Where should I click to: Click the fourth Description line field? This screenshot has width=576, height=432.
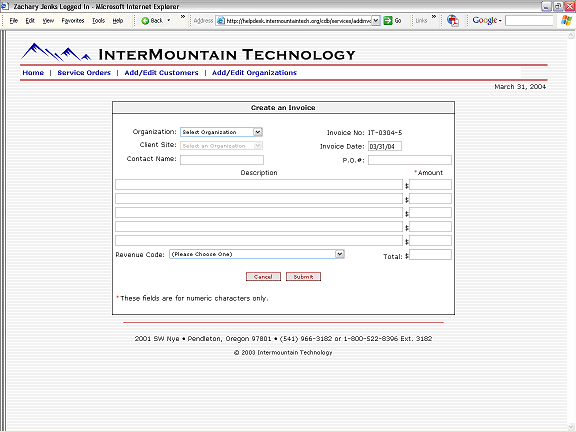click(259, 226)
